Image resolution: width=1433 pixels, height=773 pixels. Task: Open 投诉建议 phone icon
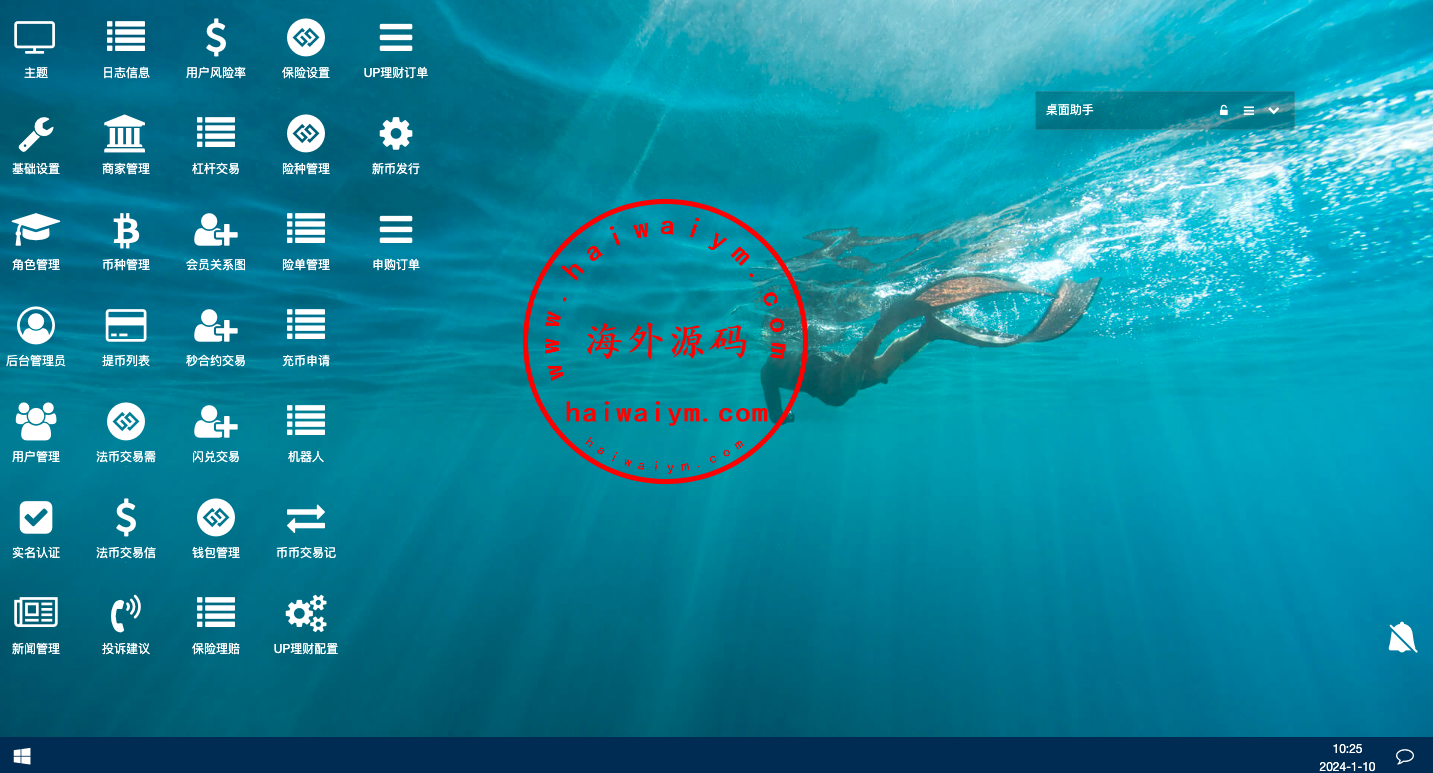pyautogui.click(x=125, y=615)
